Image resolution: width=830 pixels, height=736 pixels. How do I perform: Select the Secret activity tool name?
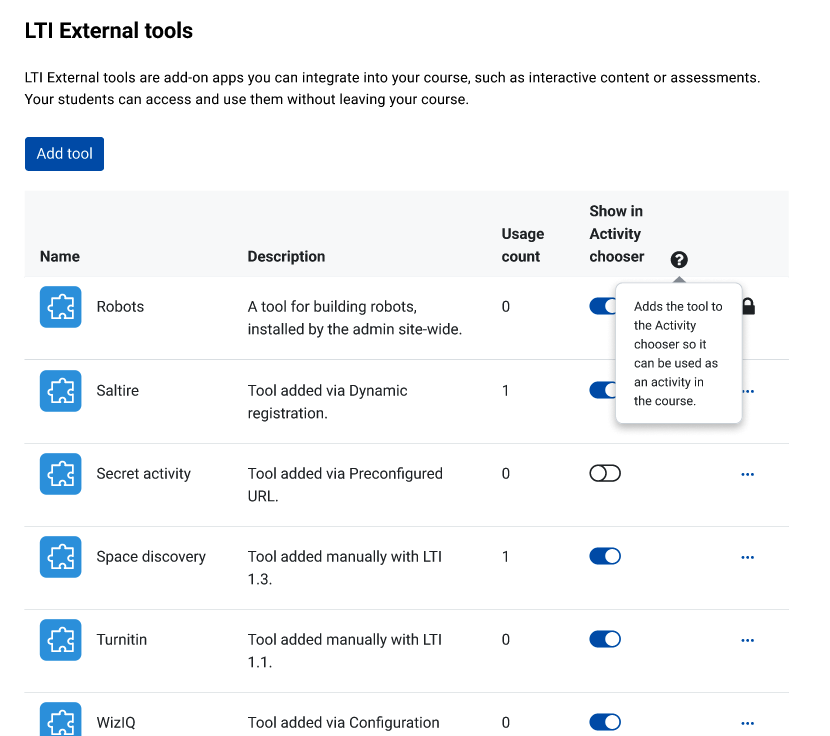[143, 473]
